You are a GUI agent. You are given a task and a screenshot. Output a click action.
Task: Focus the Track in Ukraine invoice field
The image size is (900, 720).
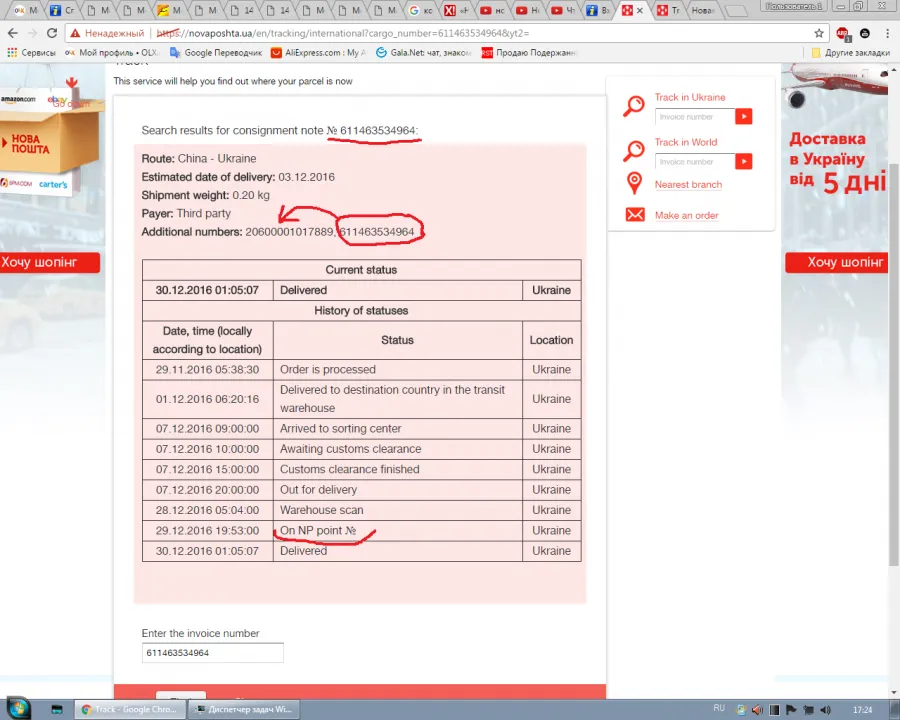pyautogui.click(x=695, y=117)
